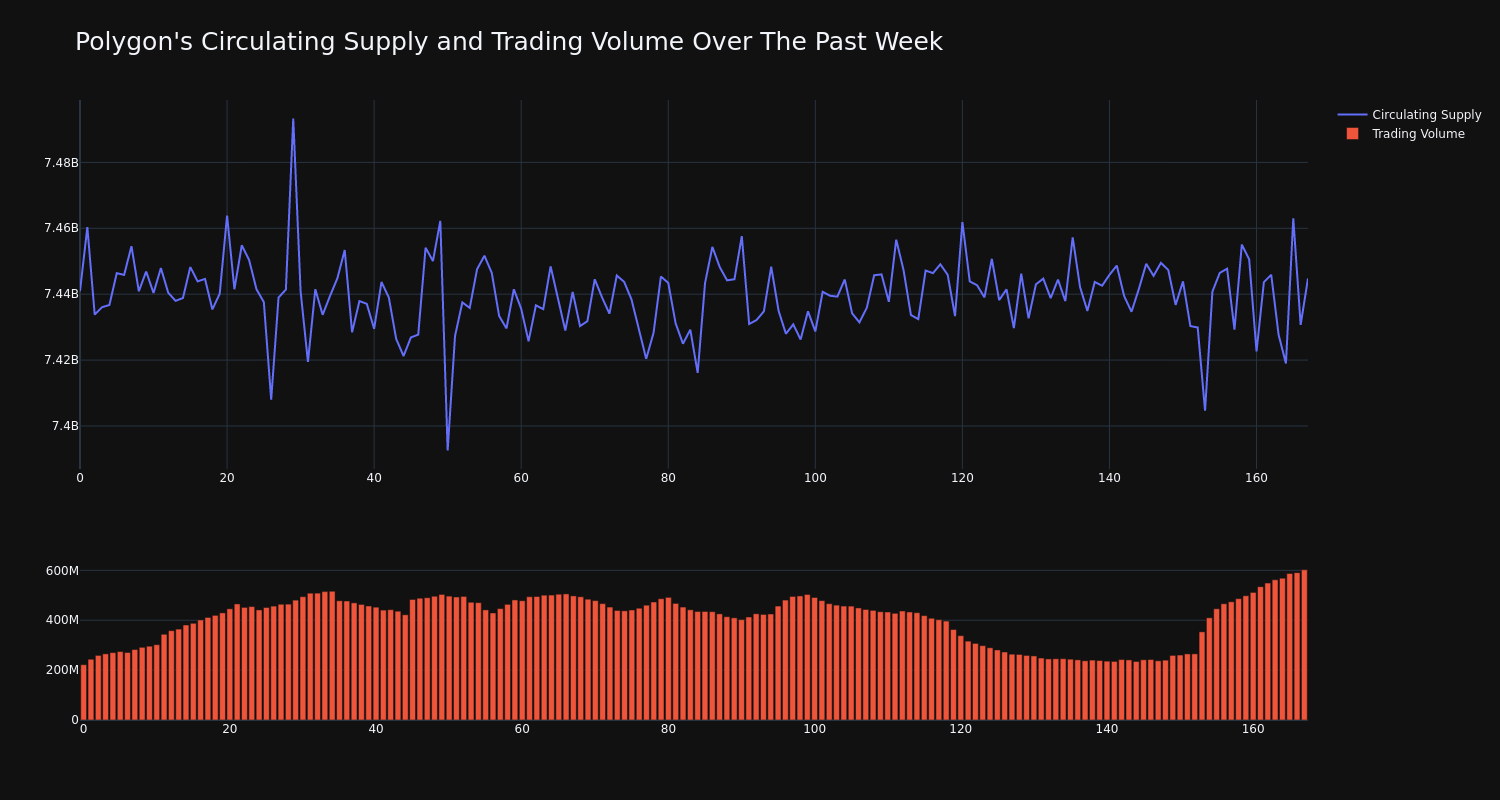The width and height of the screenshot is (1500, 800).
Task: Click the red Trading Volume legend square
Action: point(1352,134)
